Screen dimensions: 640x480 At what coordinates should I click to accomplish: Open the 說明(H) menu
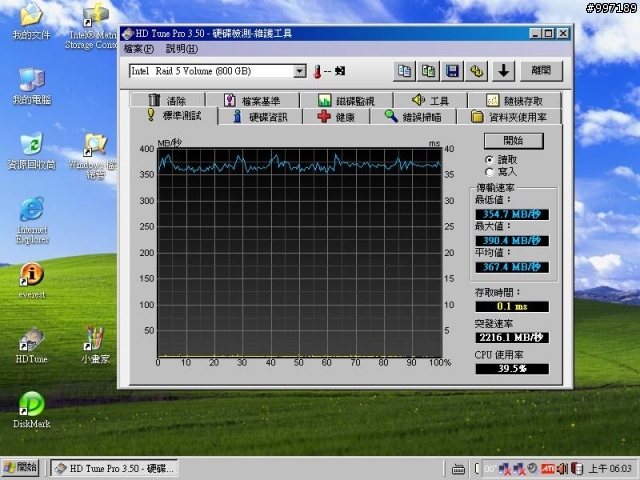click(x=182, y=49)
